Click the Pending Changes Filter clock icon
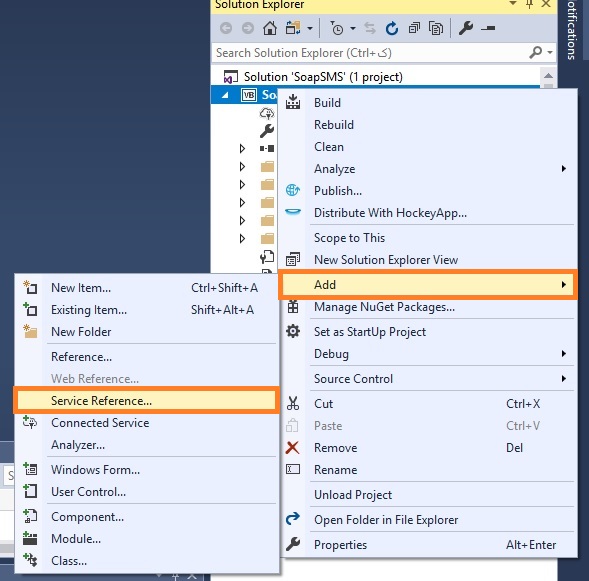 pos(337,28)
